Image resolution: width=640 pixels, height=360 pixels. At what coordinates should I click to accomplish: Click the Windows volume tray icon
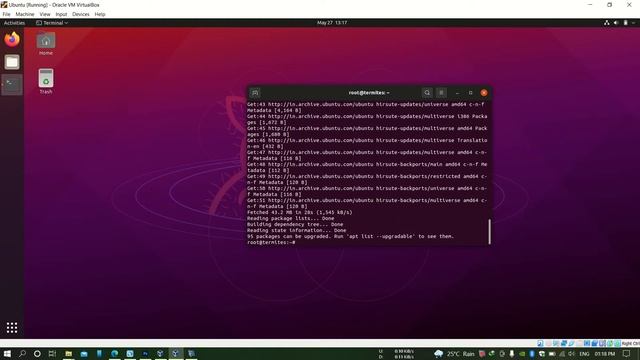coord(571,353)
